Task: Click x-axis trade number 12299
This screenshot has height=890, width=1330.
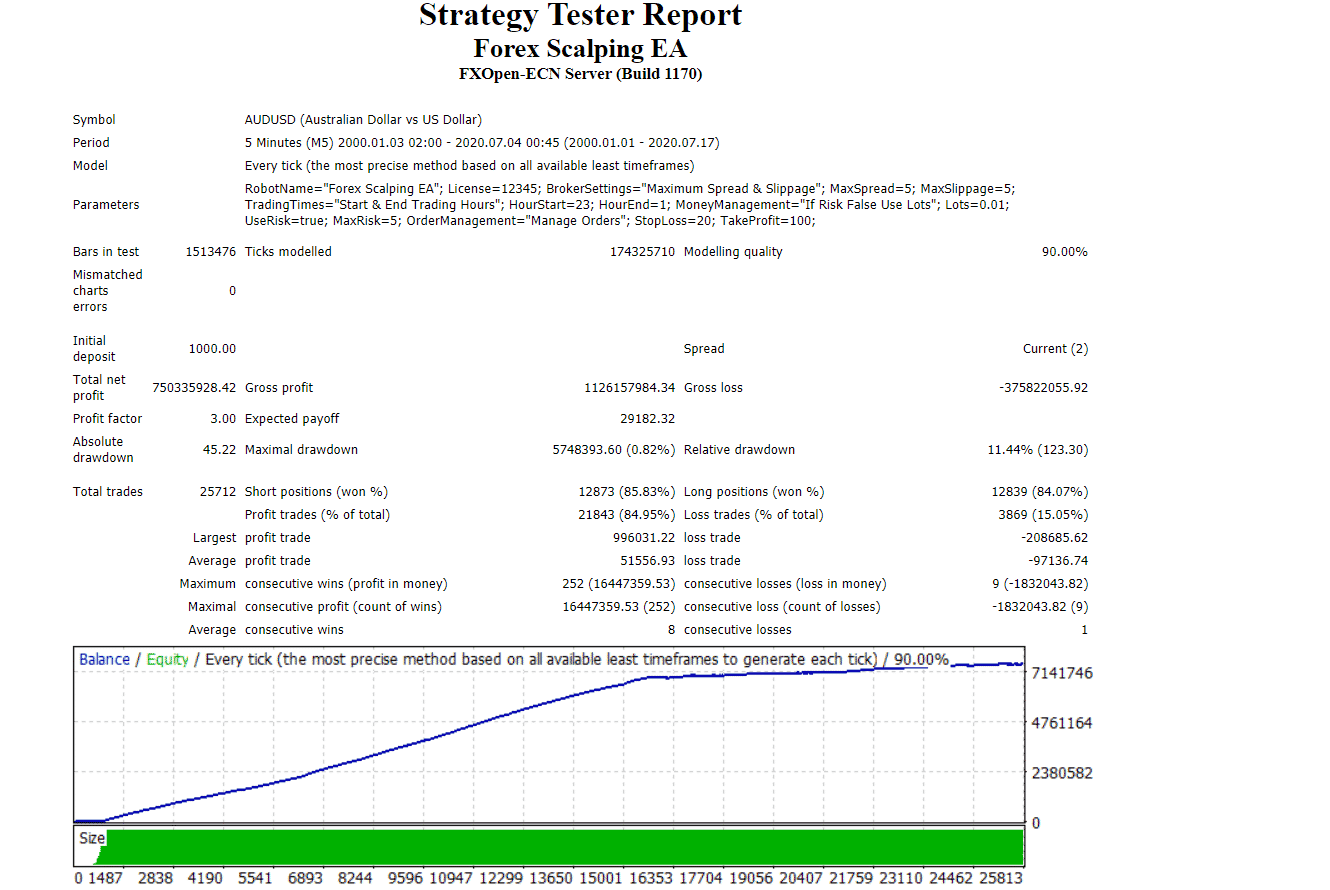Action: (502, 878)
